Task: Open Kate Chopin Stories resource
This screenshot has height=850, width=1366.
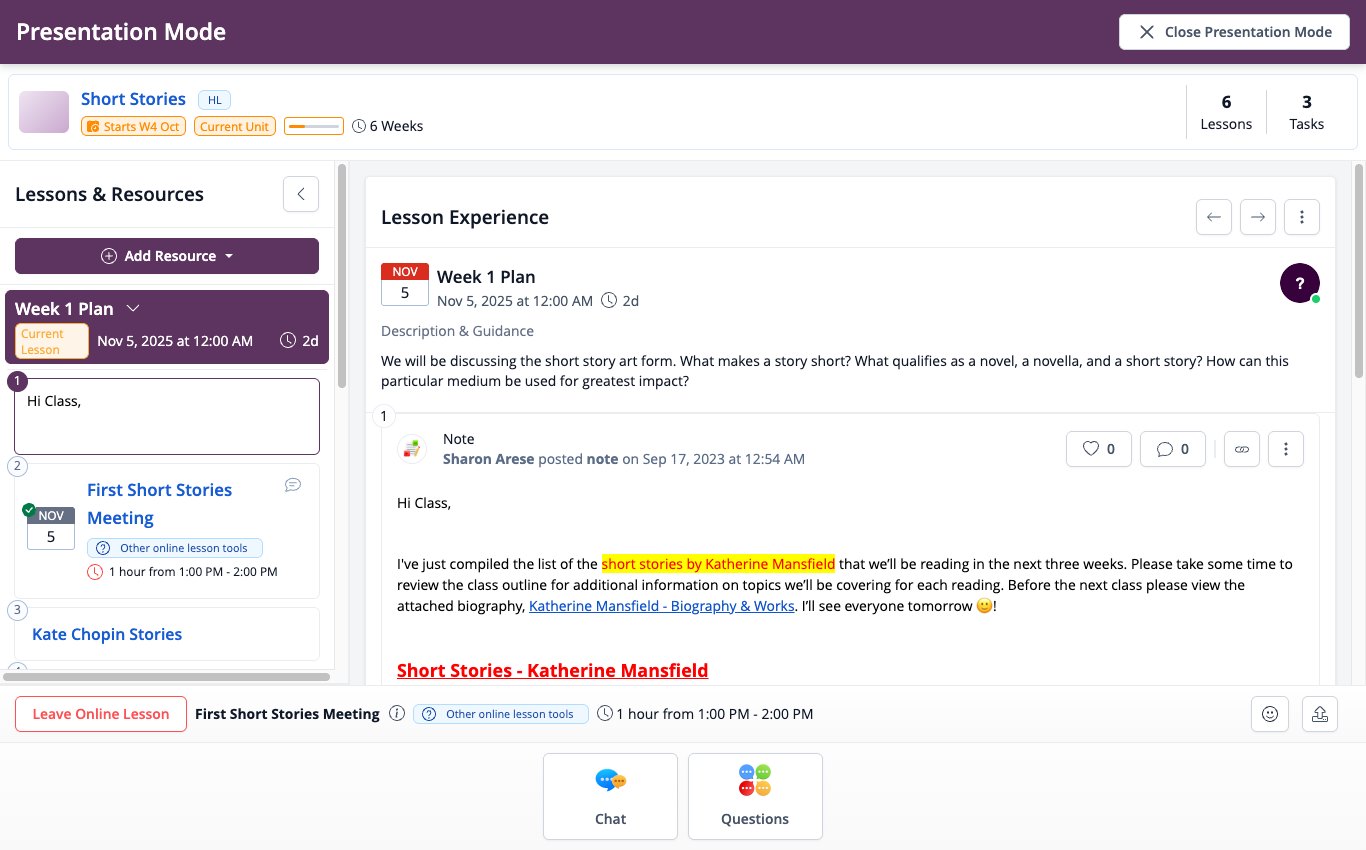Action: click(107, 634)
